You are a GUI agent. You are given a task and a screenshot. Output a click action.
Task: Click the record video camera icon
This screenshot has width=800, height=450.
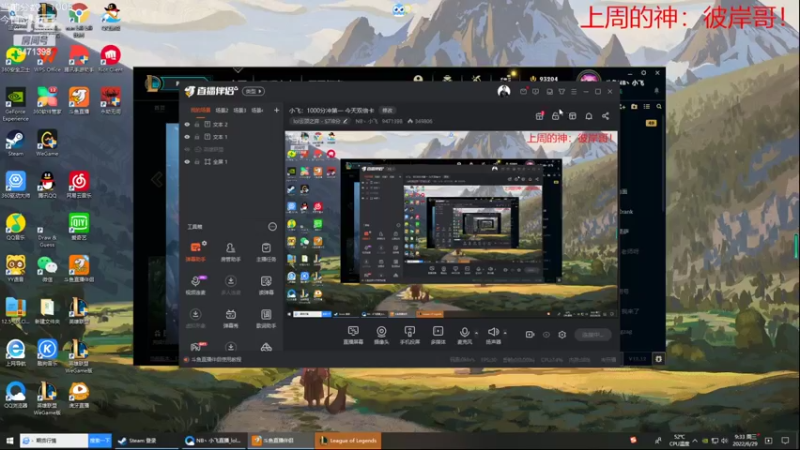coord(530,335)
